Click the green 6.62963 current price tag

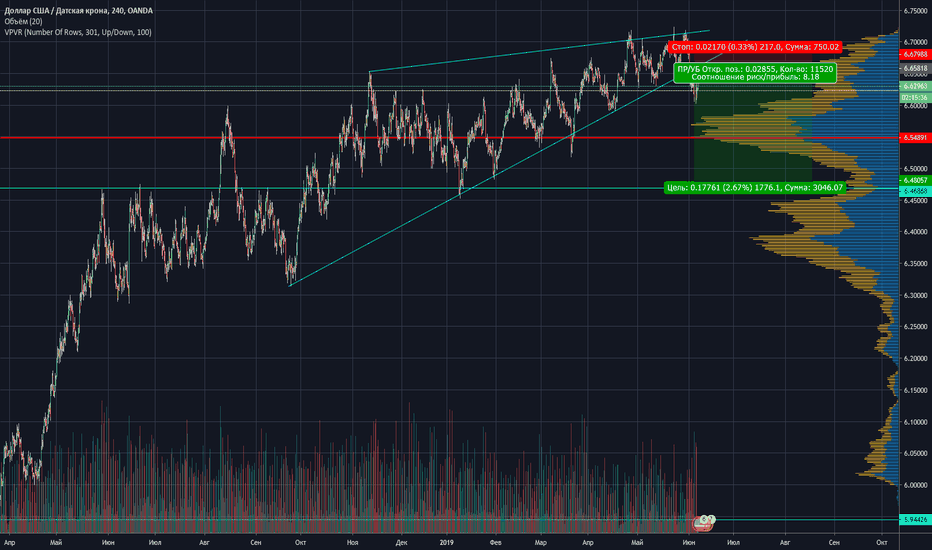click(x=915, y=86)
